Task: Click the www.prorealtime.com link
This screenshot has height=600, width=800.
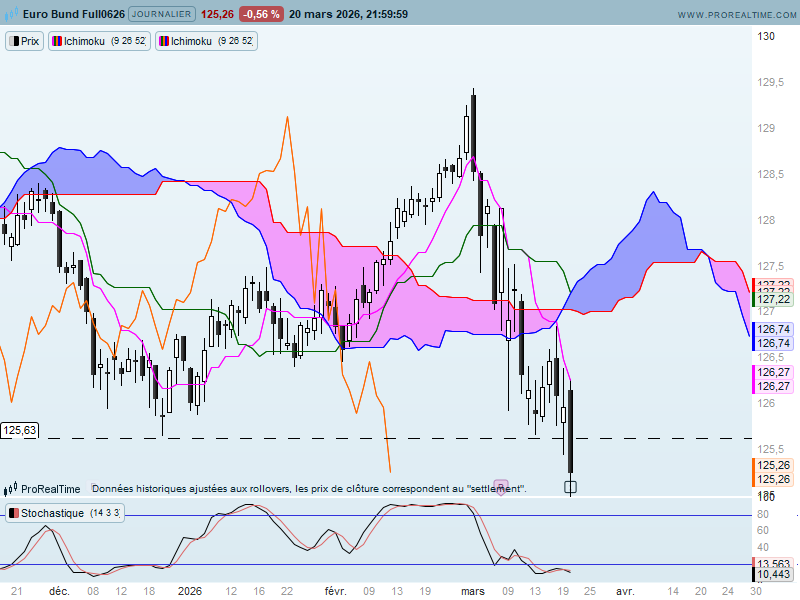Action: 735,15
